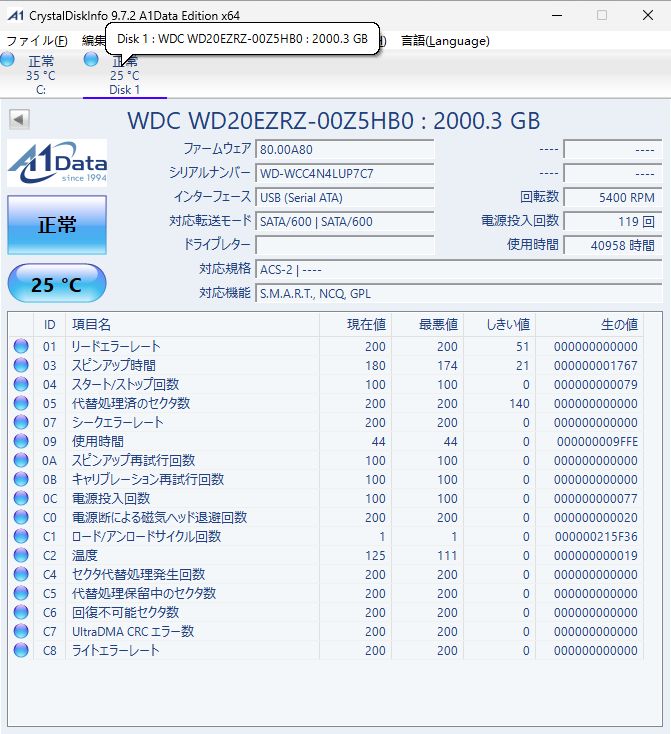Click status orb for C1 ロード/アンロードサイクル回数
Viewport: 671px width, 734px height.
21,536
